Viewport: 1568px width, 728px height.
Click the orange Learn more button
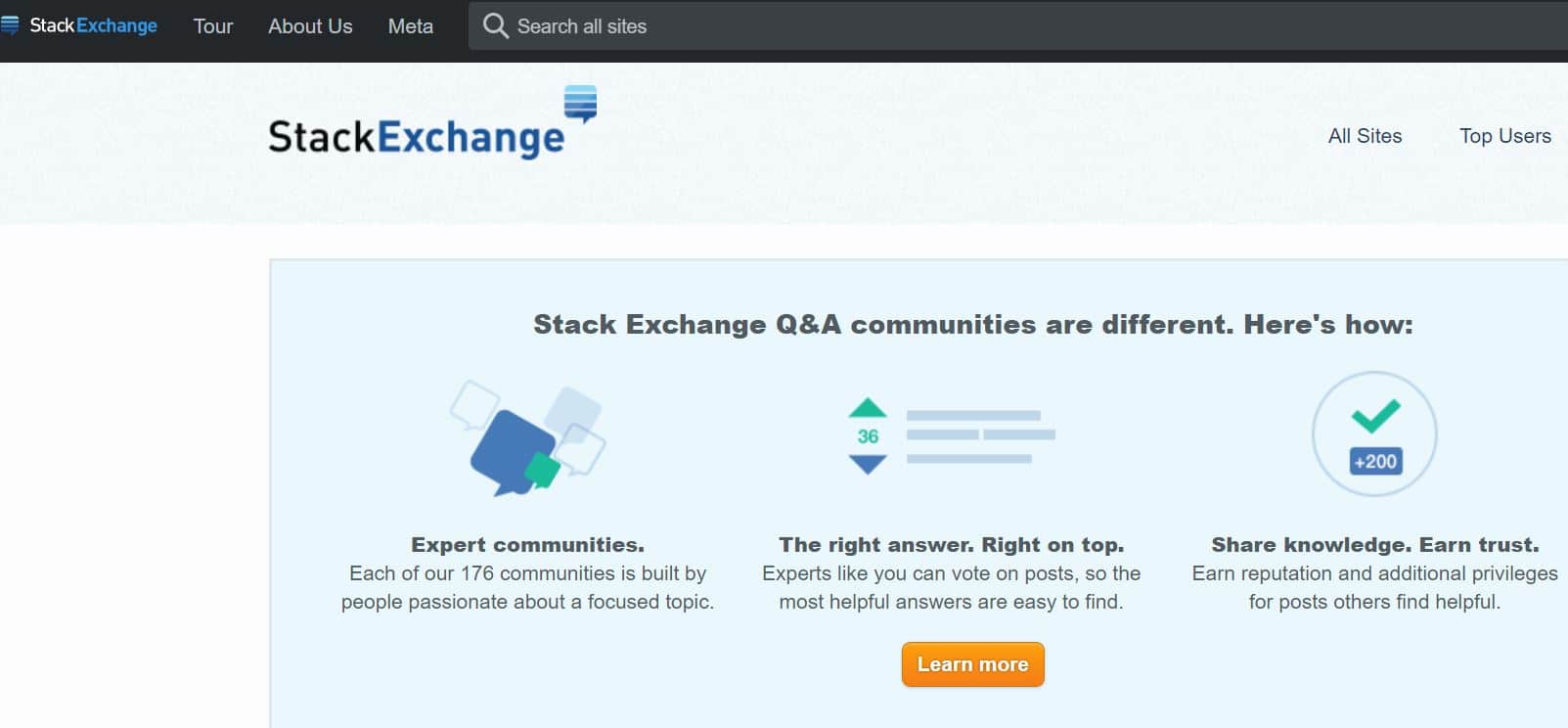tap(973, 664)
